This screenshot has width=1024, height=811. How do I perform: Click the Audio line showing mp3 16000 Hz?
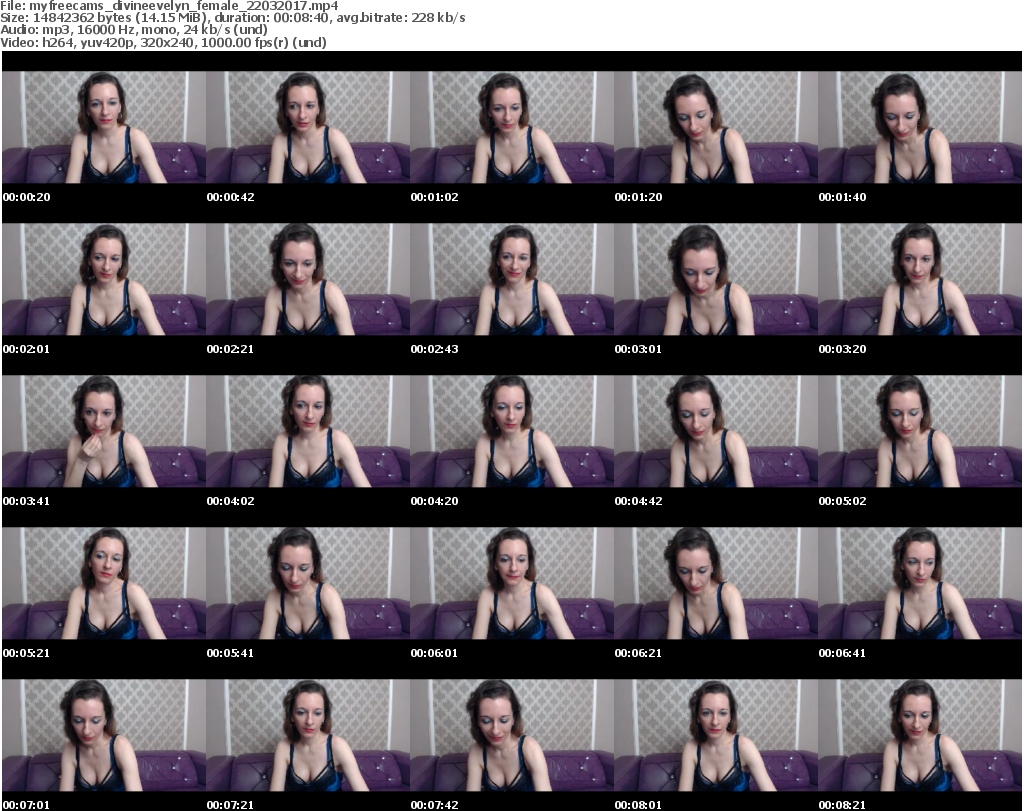134,30
